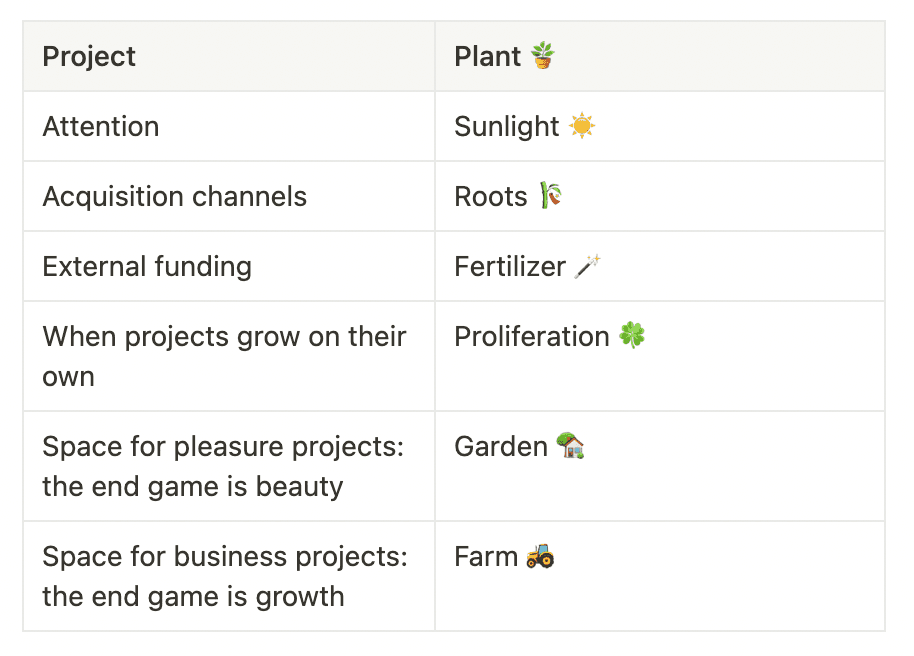Click the word Proliferation
This screenshot has height=656, width=914.
(x=532, y=336)
